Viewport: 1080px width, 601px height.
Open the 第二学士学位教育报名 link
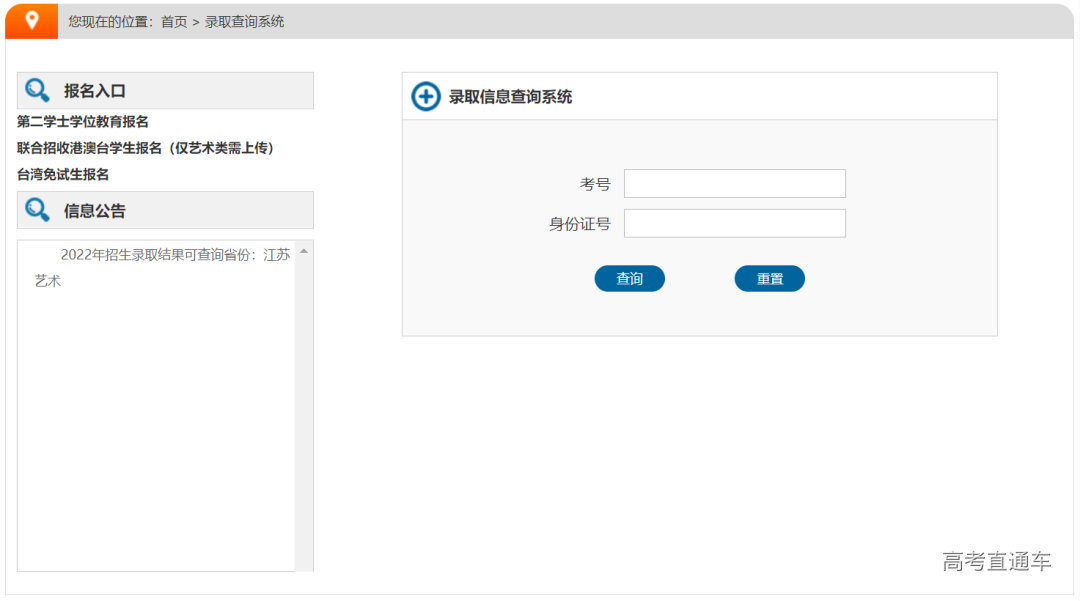(x=83, y=122)
